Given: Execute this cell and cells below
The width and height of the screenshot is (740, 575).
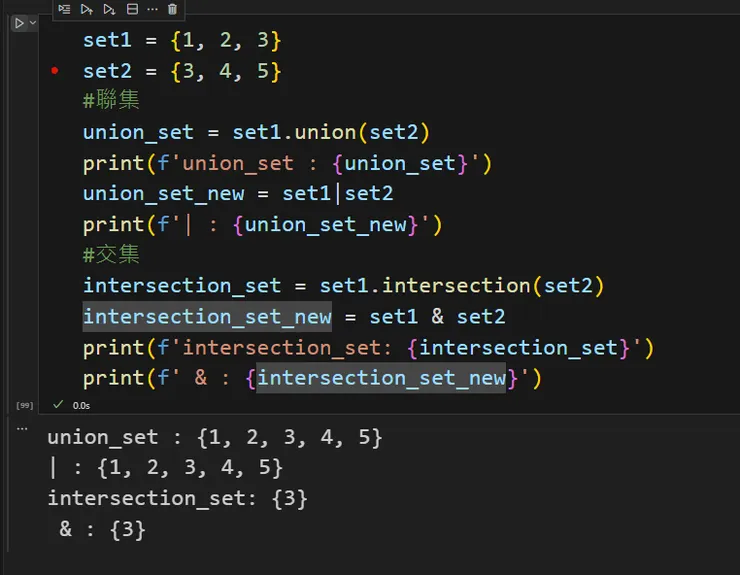Looking at the screenshot, I should tap(110, 9).
